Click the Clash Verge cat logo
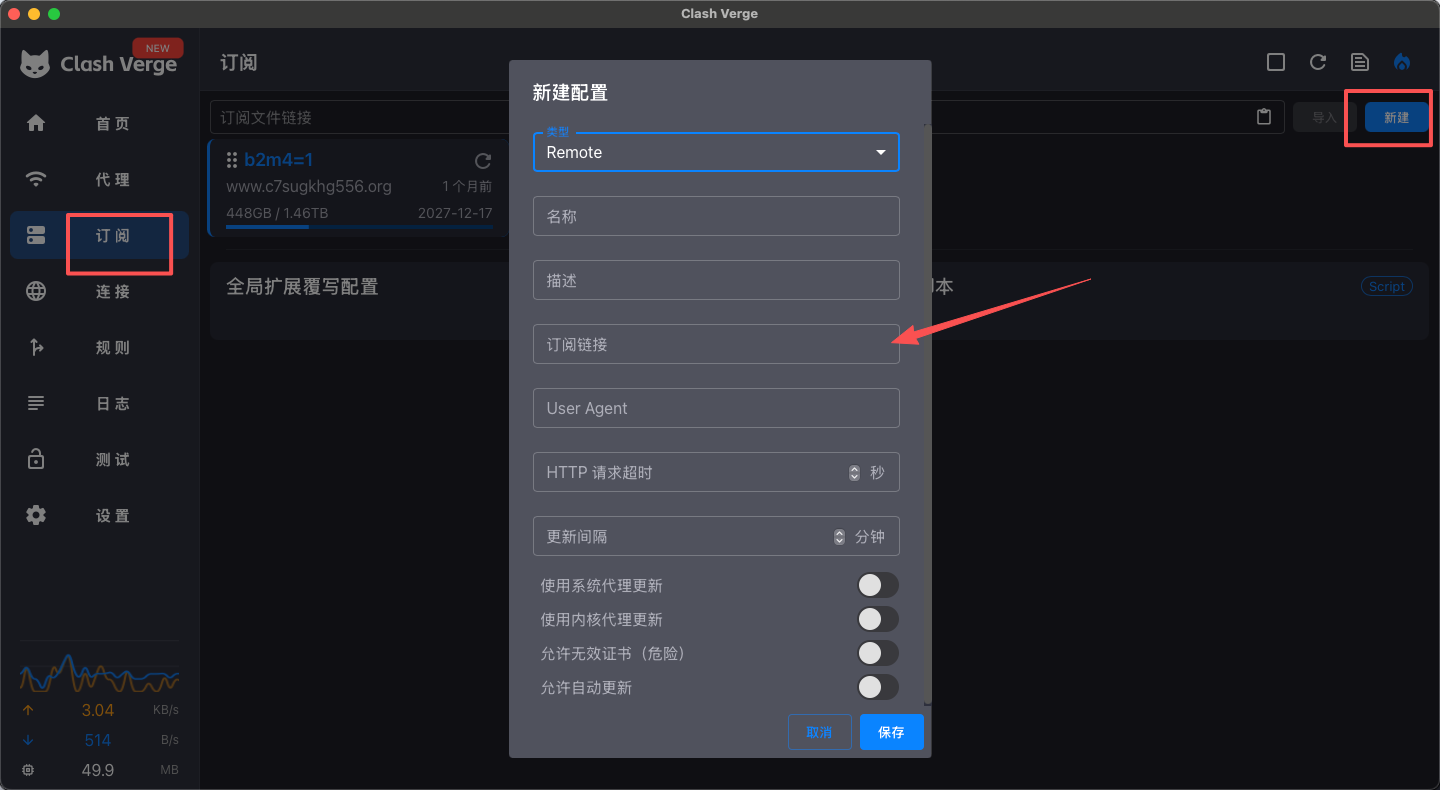 pos(35,64)
